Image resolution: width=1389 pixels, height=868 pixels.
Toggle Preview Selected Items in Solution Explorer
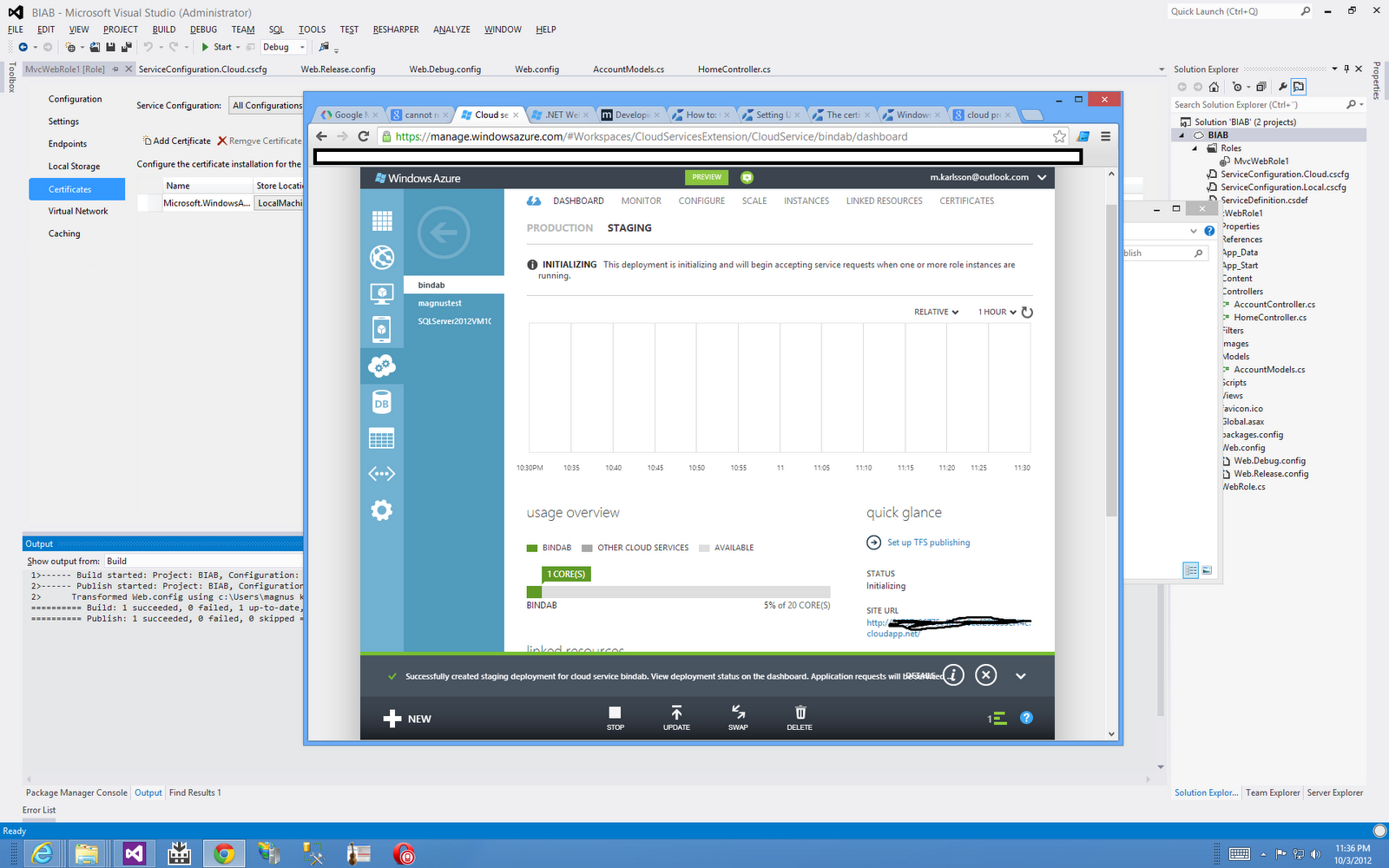click(x=1299, y=87)
